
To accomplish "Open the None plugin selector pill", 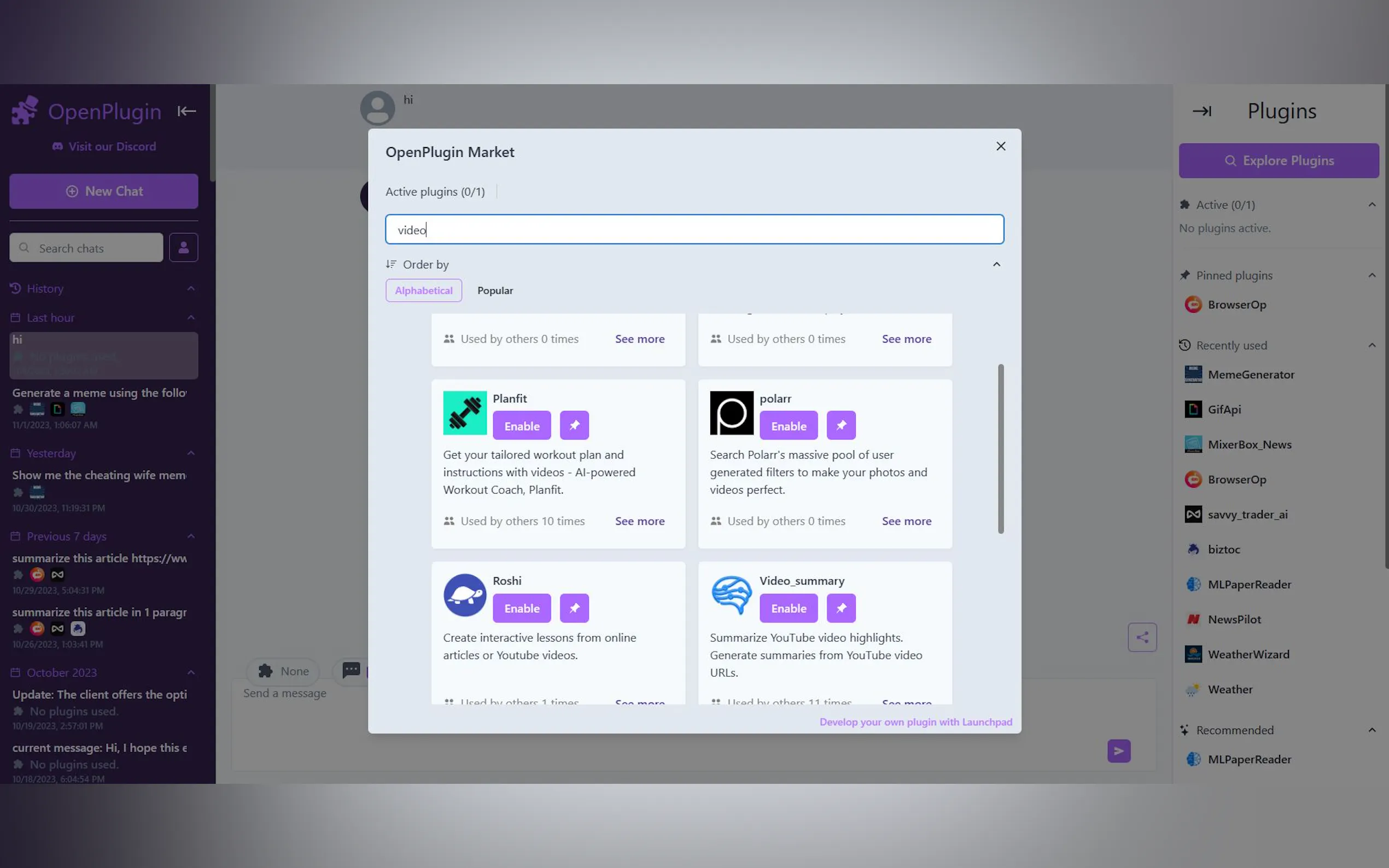I will (x=283, y=671).
